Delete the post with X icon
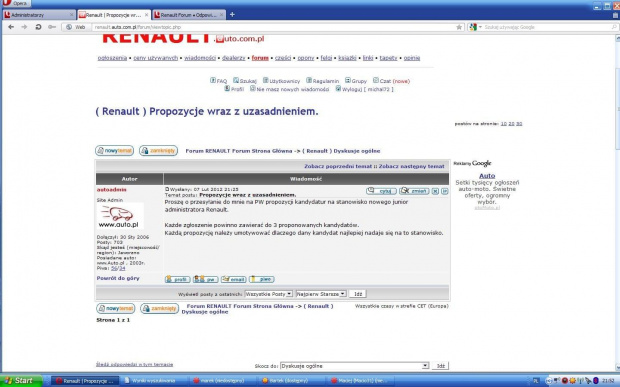 click(x=435, y=191)
